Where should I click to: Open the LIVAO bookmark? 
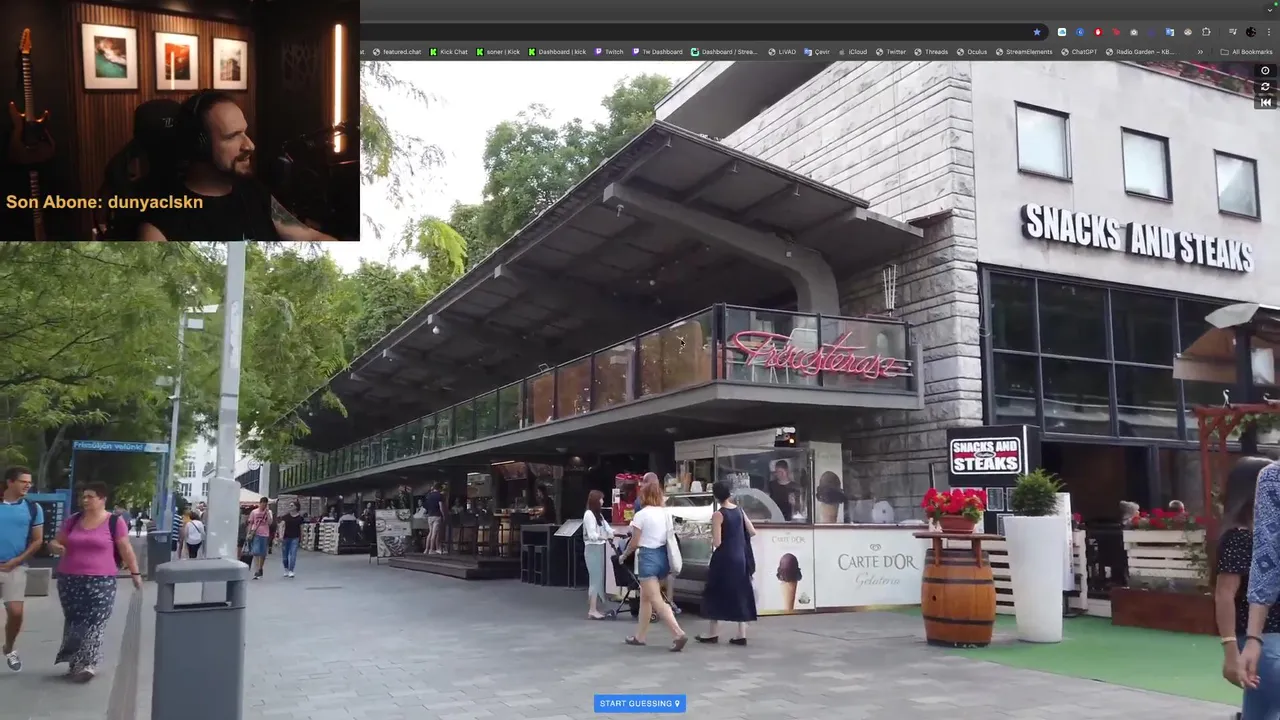[x=782, y=52]
